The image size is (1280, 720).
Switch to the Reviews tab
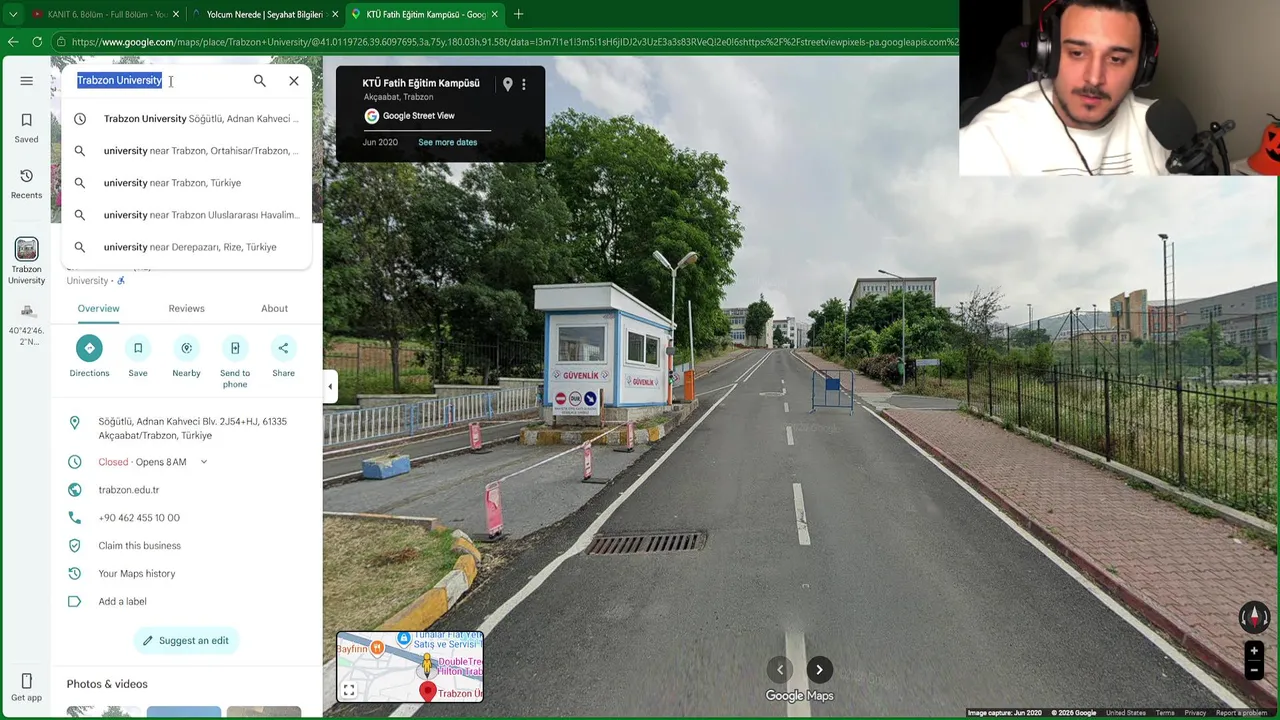186,309
